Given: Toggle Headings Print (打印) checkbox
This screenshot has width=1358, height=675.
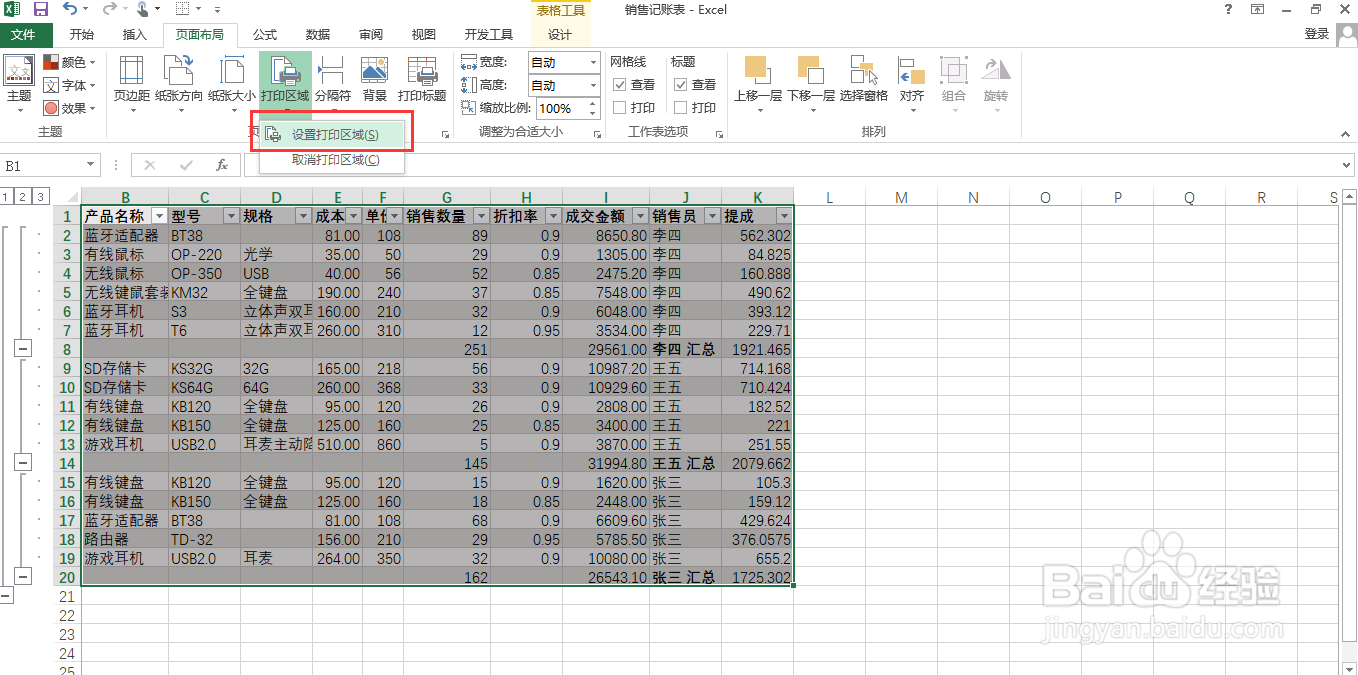Looking at the screenshot, I should [681, 108].
